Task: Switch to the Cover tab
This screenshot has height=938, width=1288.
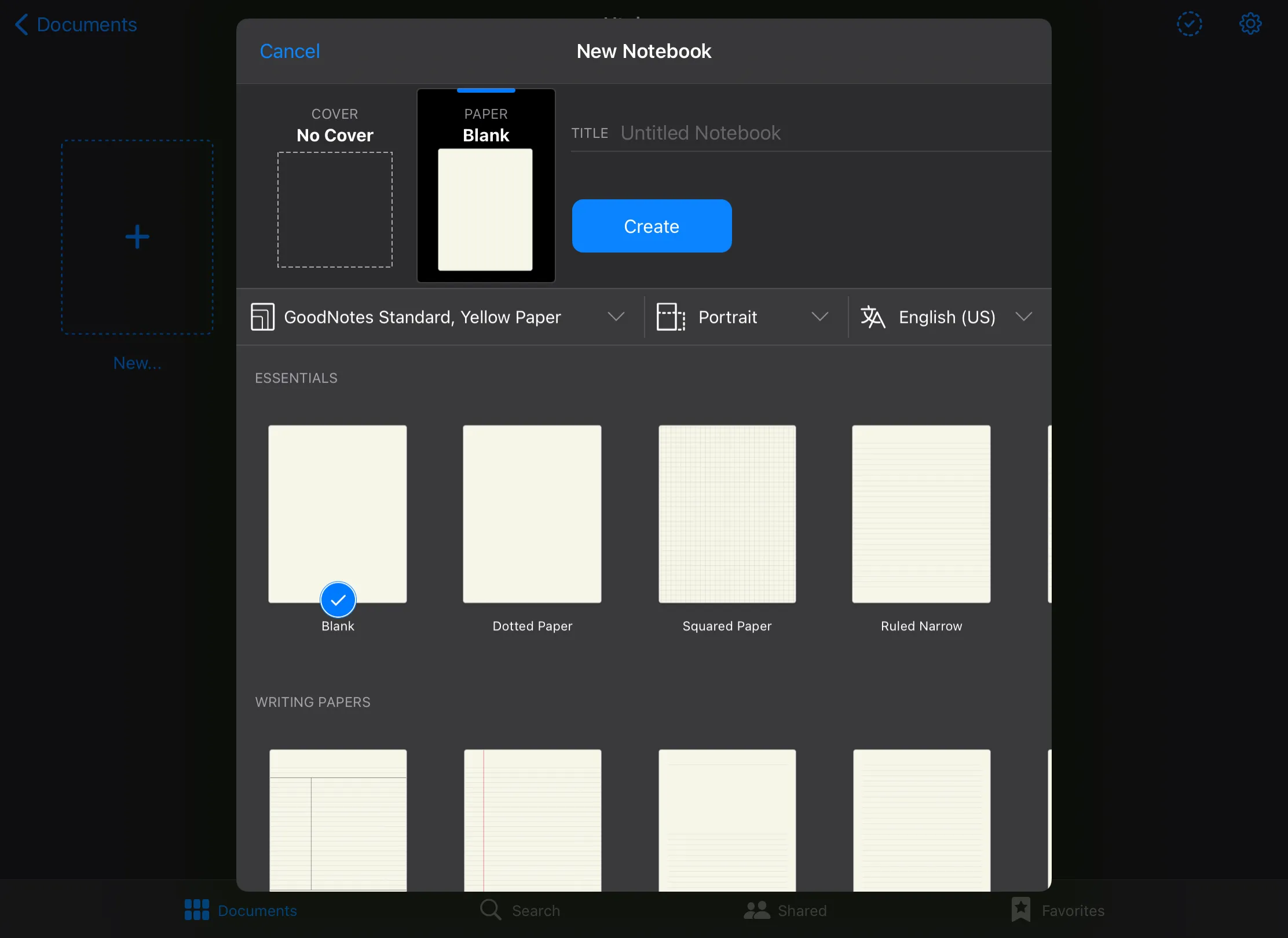Action: click(x=335, y=185)
